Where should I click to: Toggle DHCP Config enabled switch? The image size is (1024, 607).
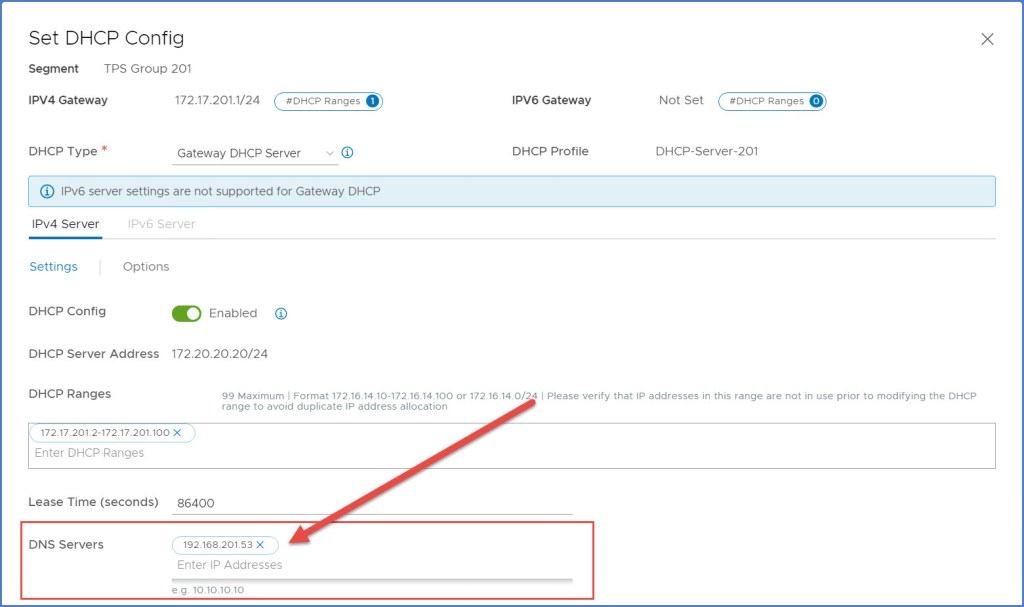tap(187, 313)
